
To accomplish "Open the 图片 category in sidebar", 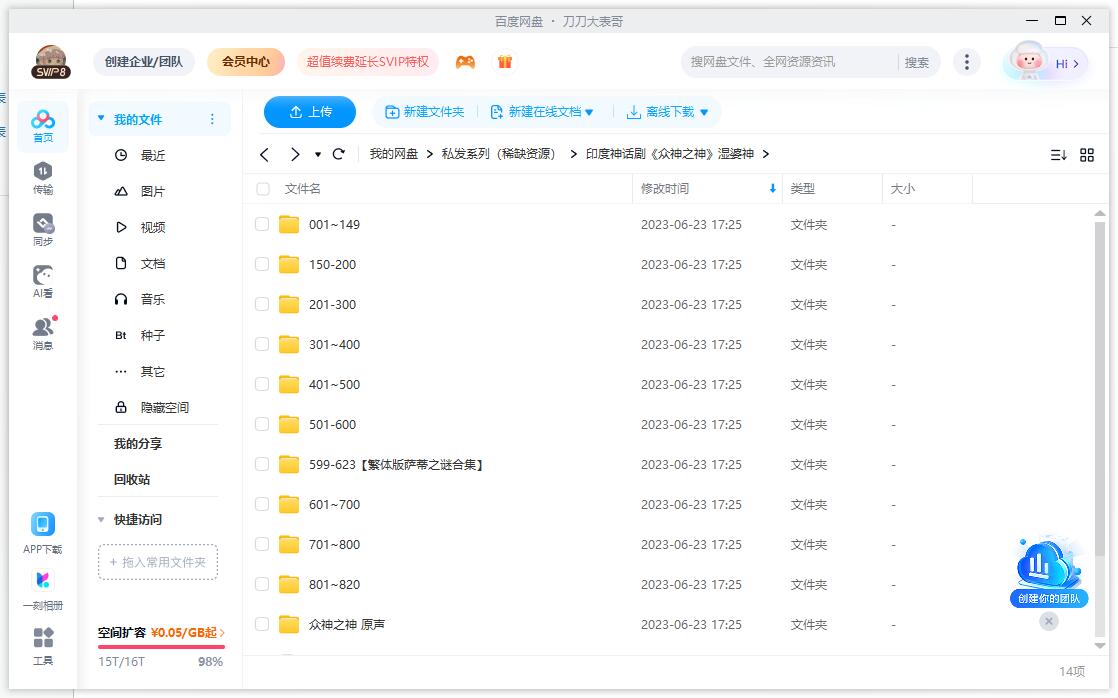I will click(x=152, y=191).
